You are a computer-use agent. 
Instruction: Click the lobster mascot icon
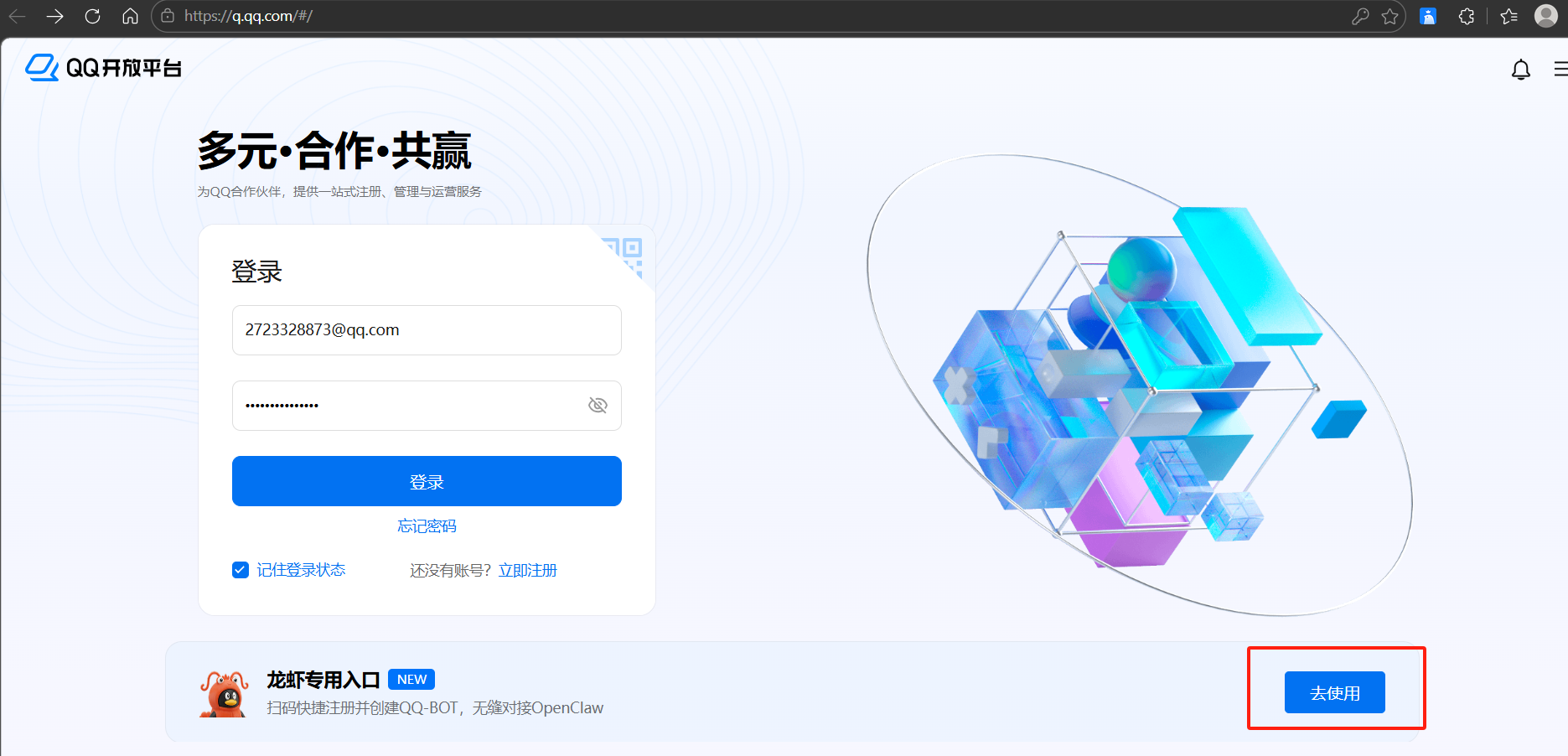pos(225,693)
